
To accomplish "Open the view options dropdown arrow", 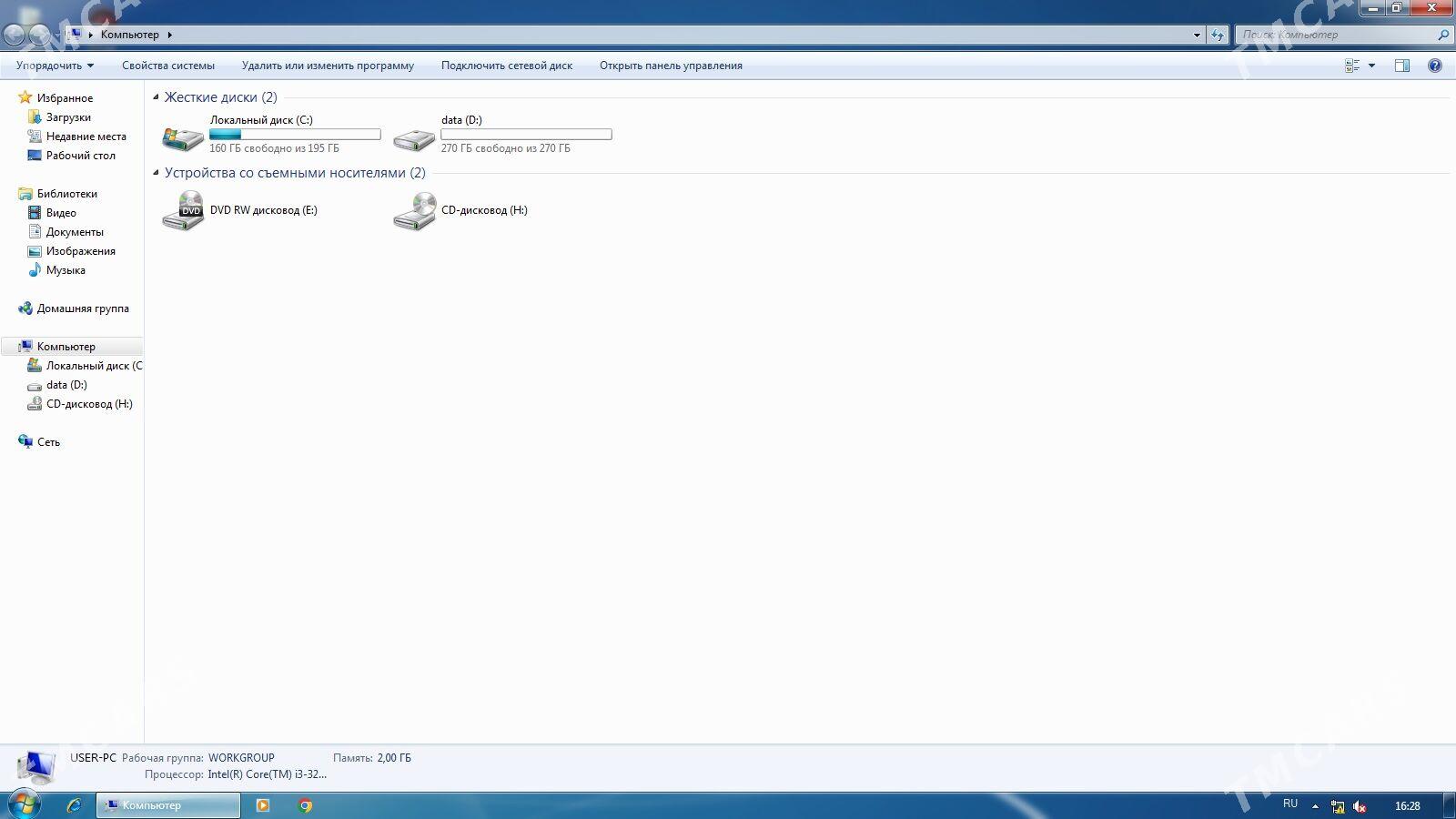I will (1371, 66).
